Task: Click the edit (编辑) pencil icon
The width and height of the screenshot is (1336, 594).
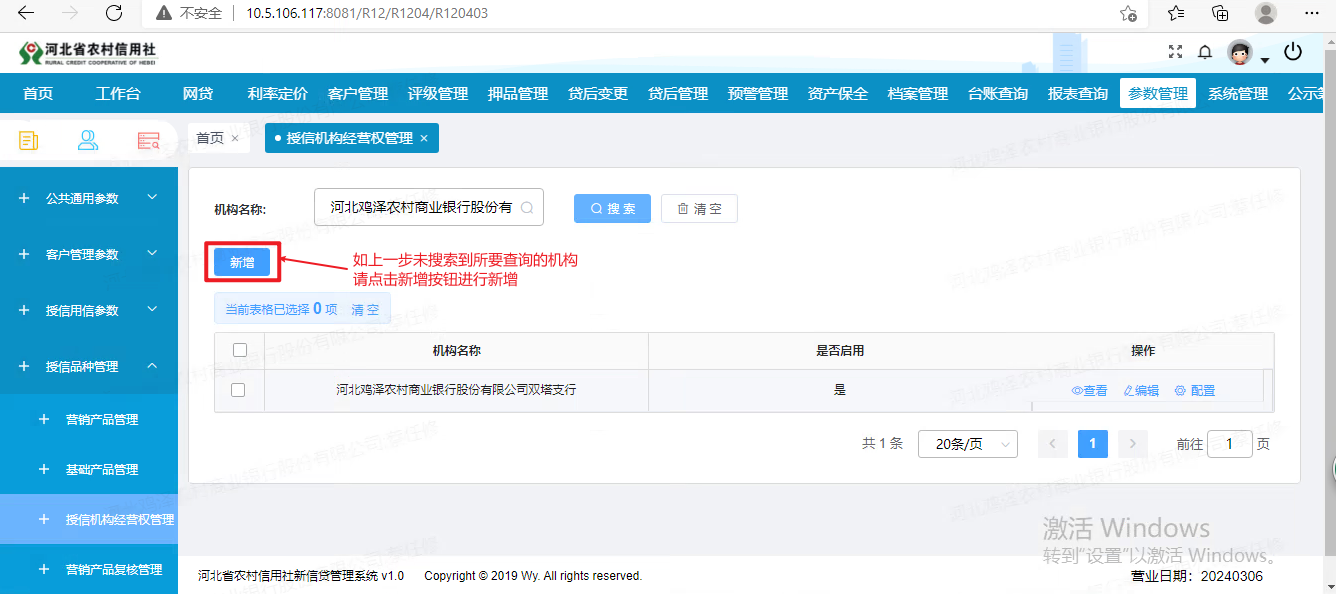Action: tap(1140, 390)
